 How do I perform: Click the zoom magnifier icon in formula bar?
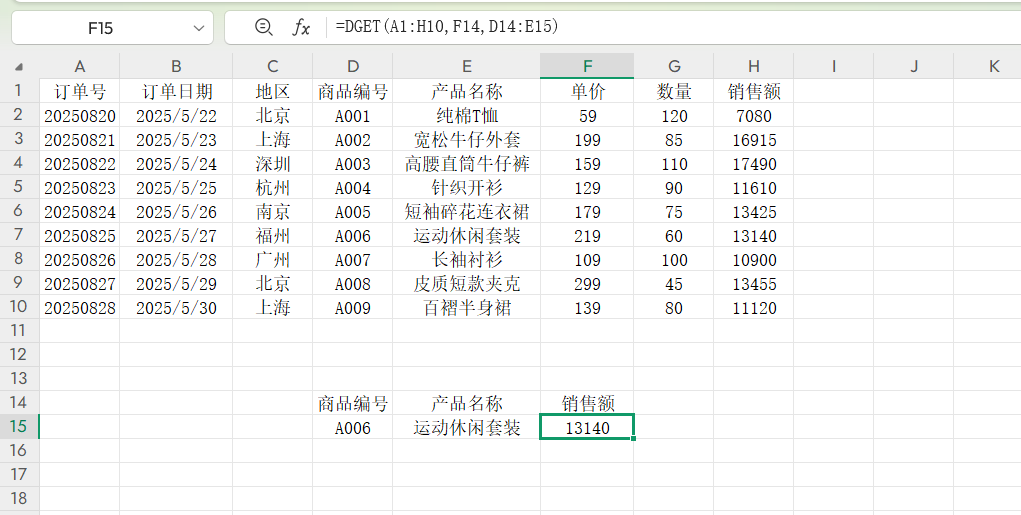click(x=263, y=27)
